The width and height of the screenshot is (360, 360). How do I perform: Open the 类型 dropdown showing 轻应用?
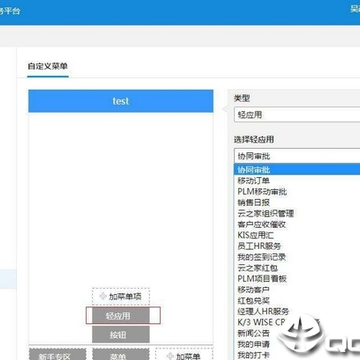[297, 115]
